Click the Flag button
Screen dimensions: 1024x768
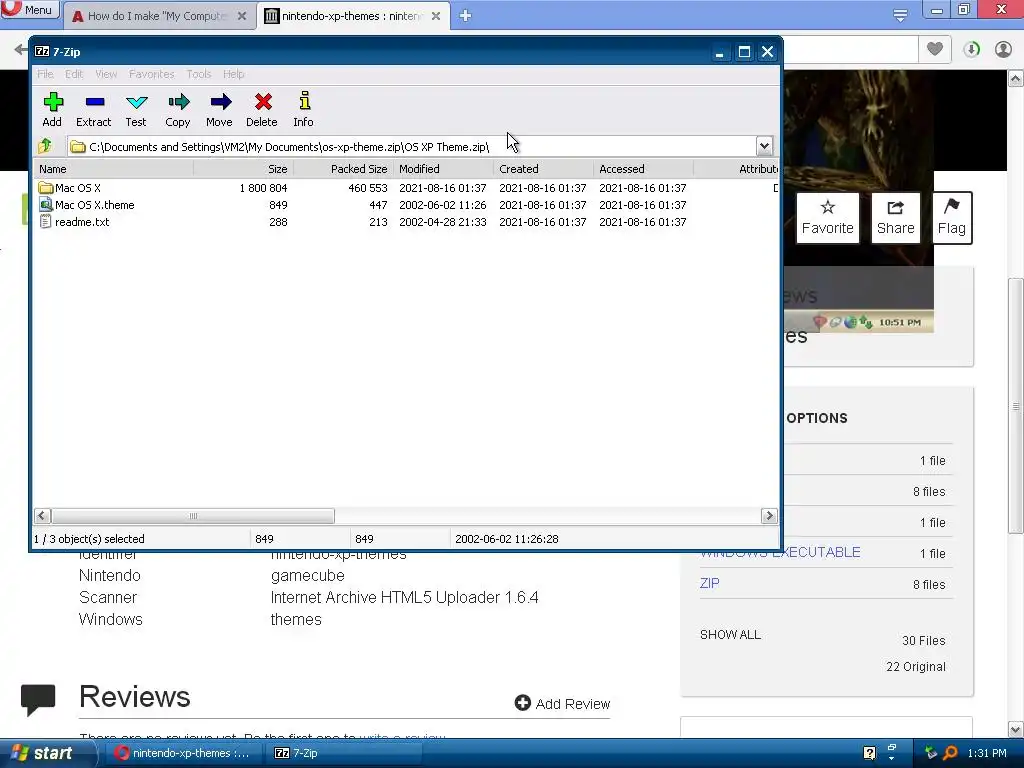[x=952, y=217]
